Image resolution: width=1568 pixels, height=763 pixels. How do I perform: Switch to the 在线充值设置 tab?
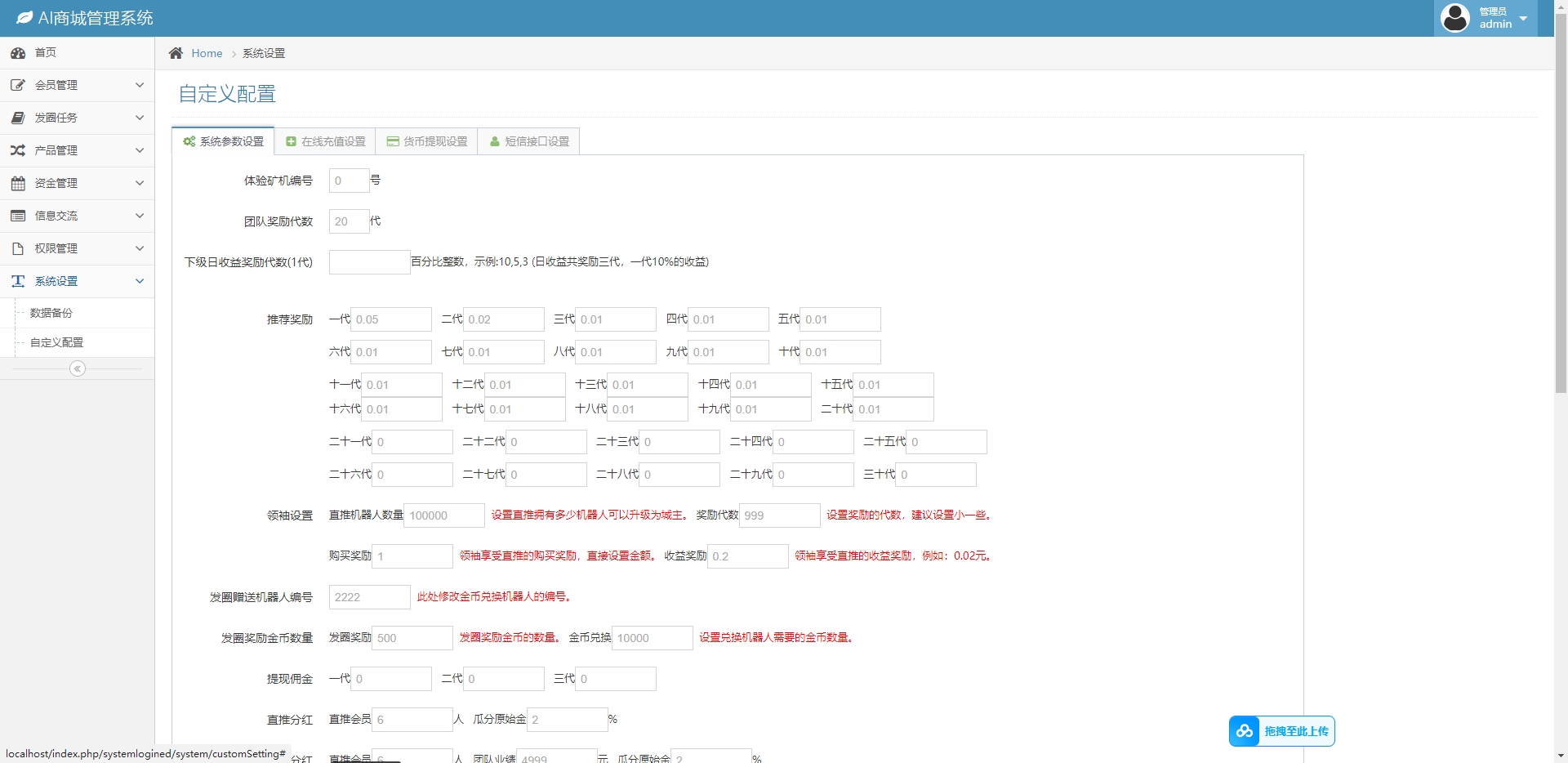pos(325,141)
